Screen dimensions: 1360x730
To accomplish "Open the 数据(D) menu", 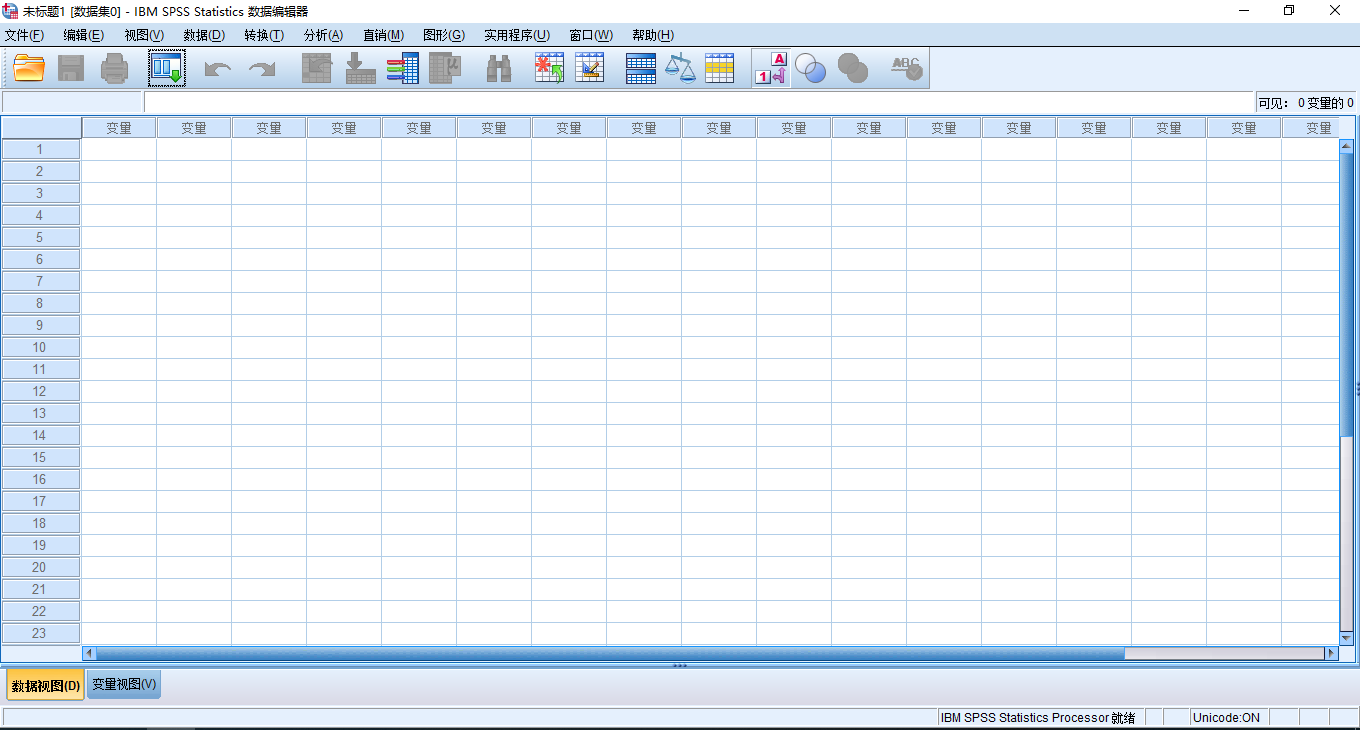I will [x=204, y=35].
